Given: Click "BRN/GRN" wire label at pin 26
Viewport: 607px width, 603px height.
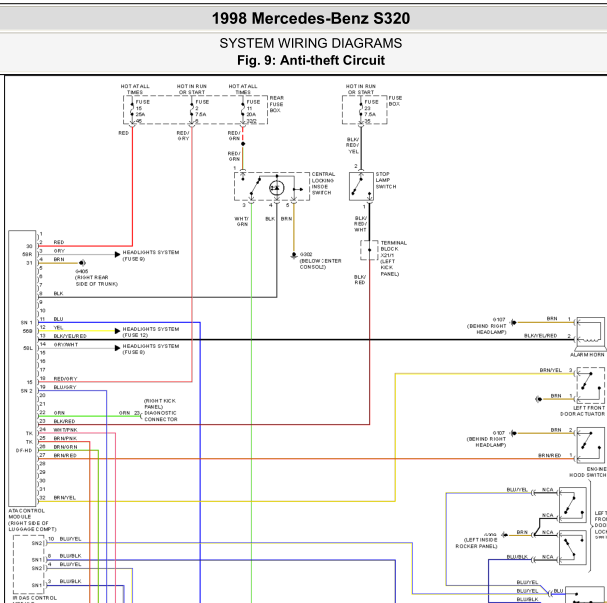Looking at the screenshot, I should [65, 447].
